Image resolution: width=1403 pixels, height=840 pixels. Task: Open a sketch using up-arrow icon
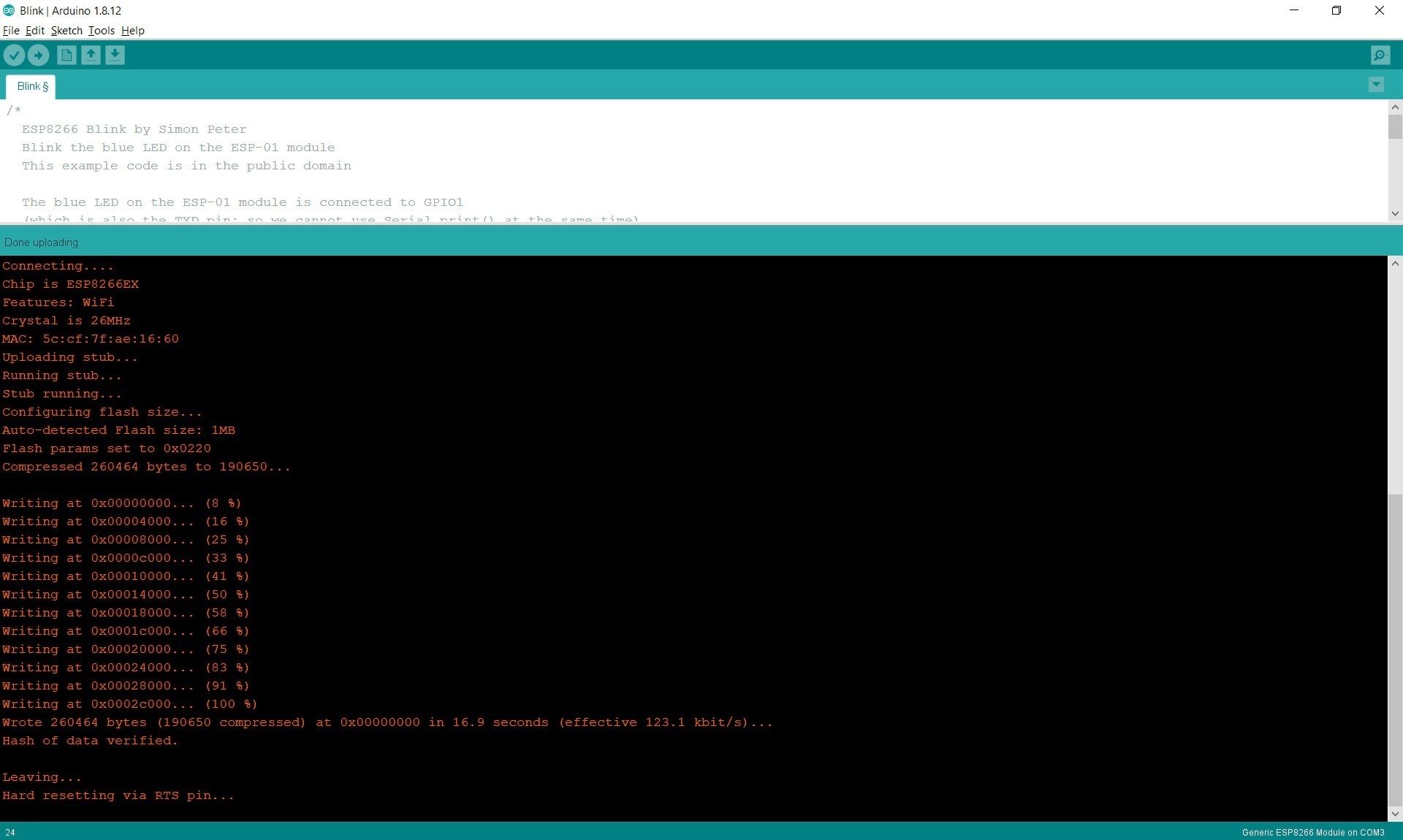(x=91, y=55)
